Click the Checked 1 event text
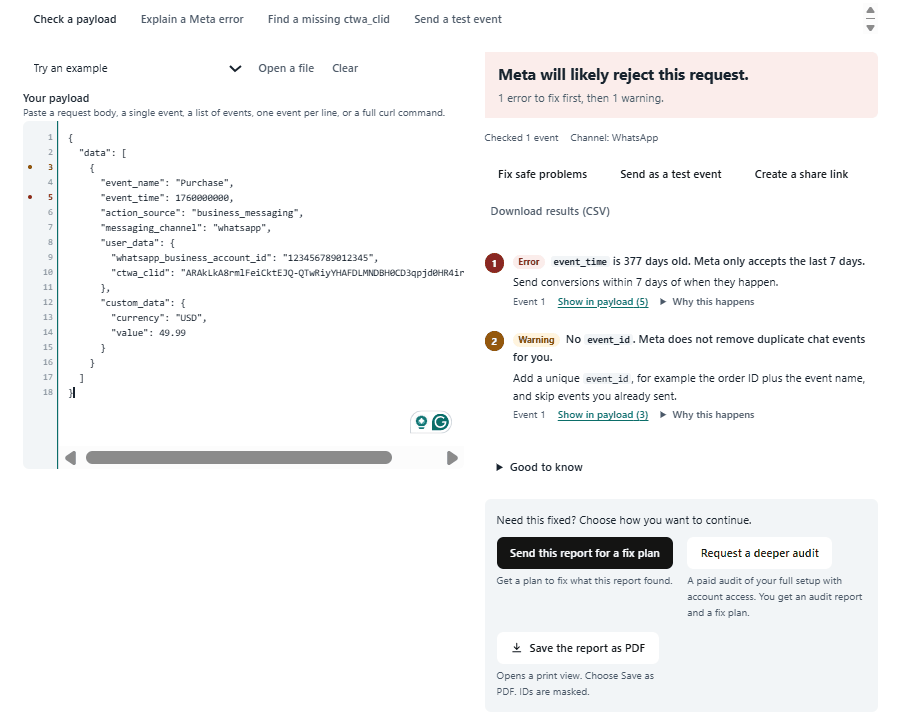The height and width of the screenshot is (721, 900). pos(521,138)
